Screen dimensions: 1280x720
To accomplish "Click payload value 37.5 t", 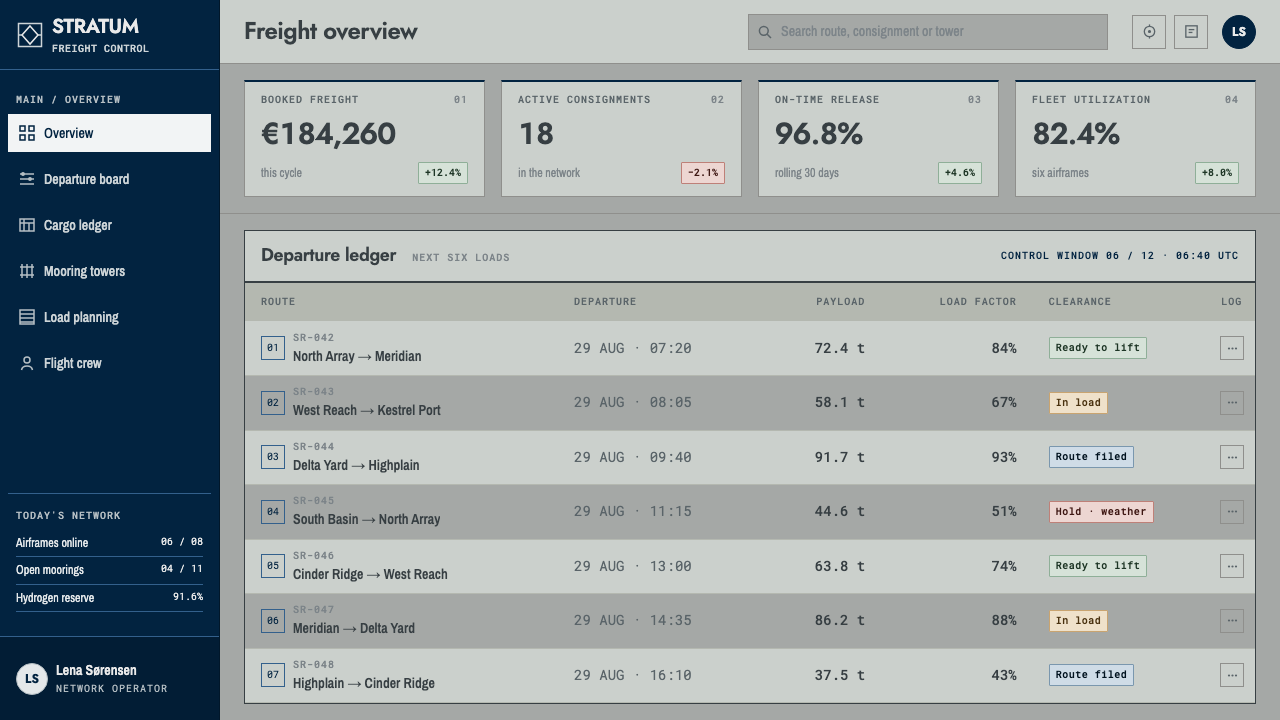I will click(x=839, y=675).
